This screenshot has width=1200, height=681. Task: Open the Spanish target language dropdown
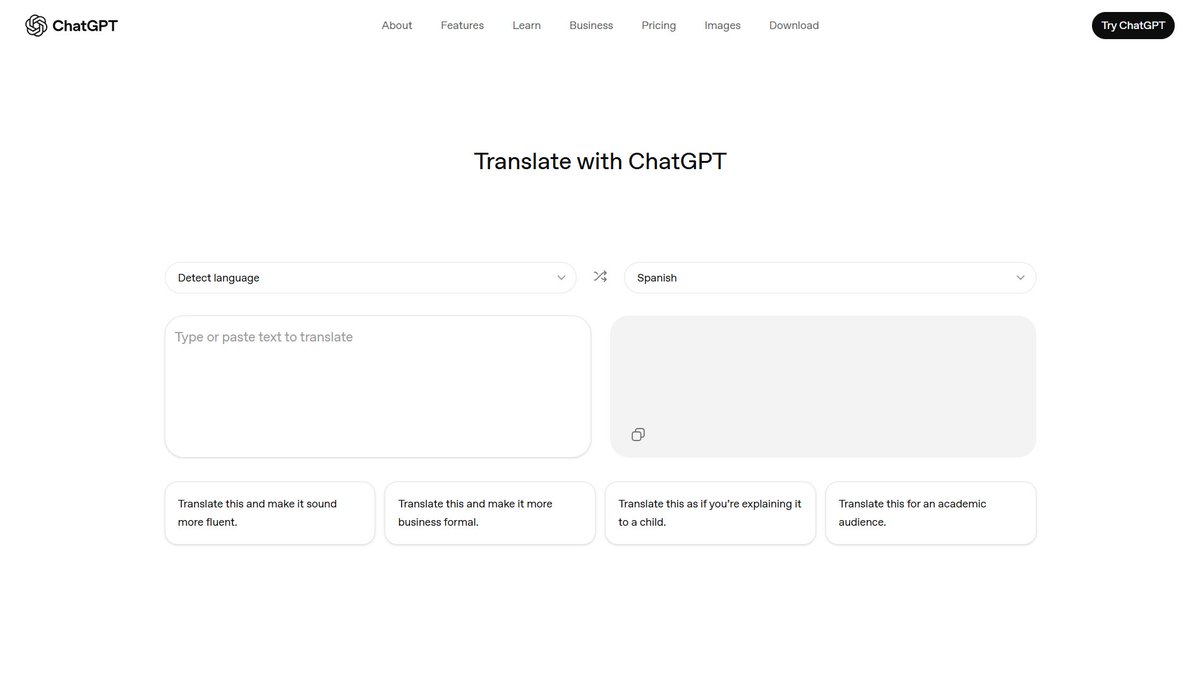pyautogui.click(x=830, y=278)
